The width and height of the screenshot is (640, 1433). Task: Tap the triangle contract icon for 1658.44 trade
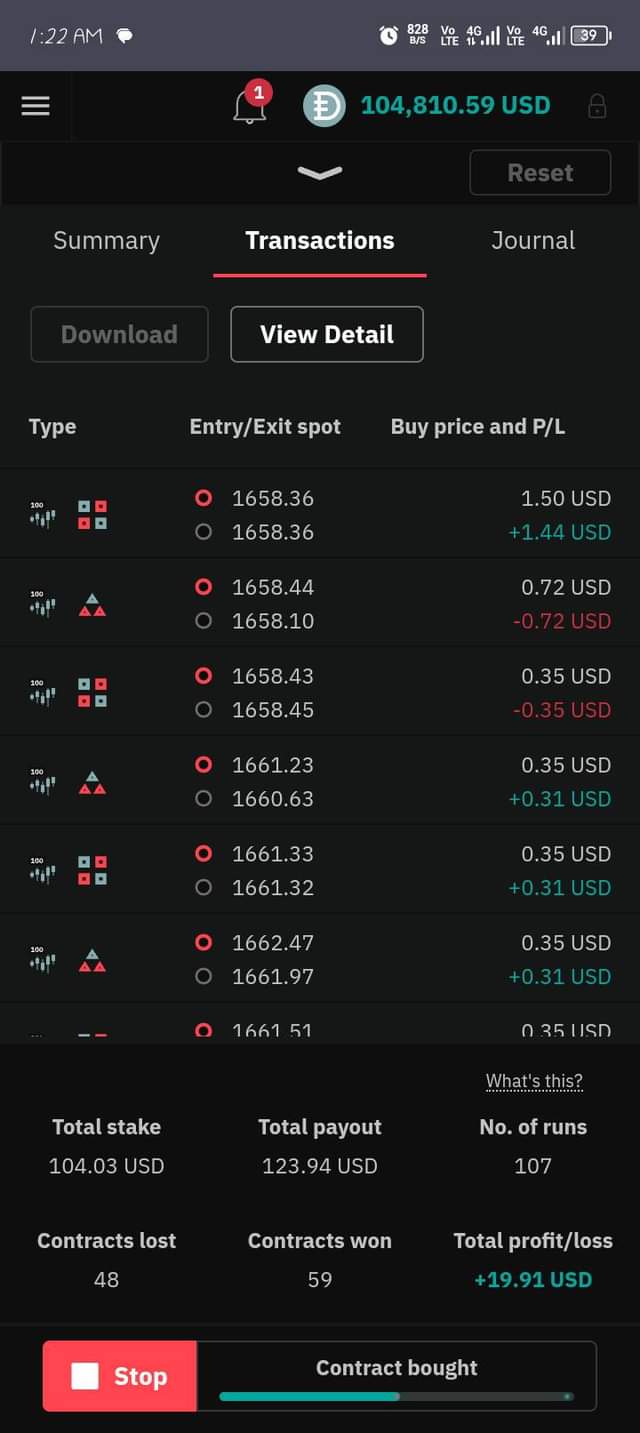point(92,604)
